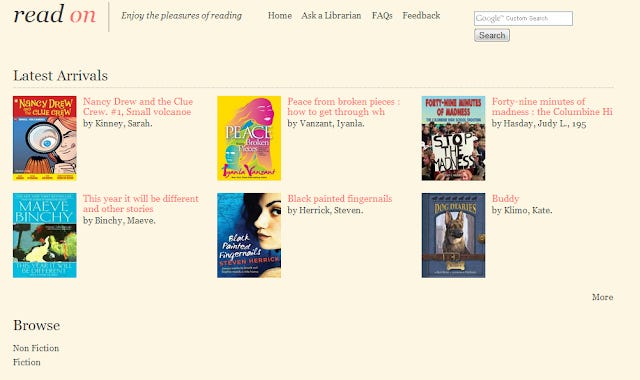The image size is (640, 380).
Task: Open Black painted fingernails title link
Action: pyautogui.click(x=340, y=199)
